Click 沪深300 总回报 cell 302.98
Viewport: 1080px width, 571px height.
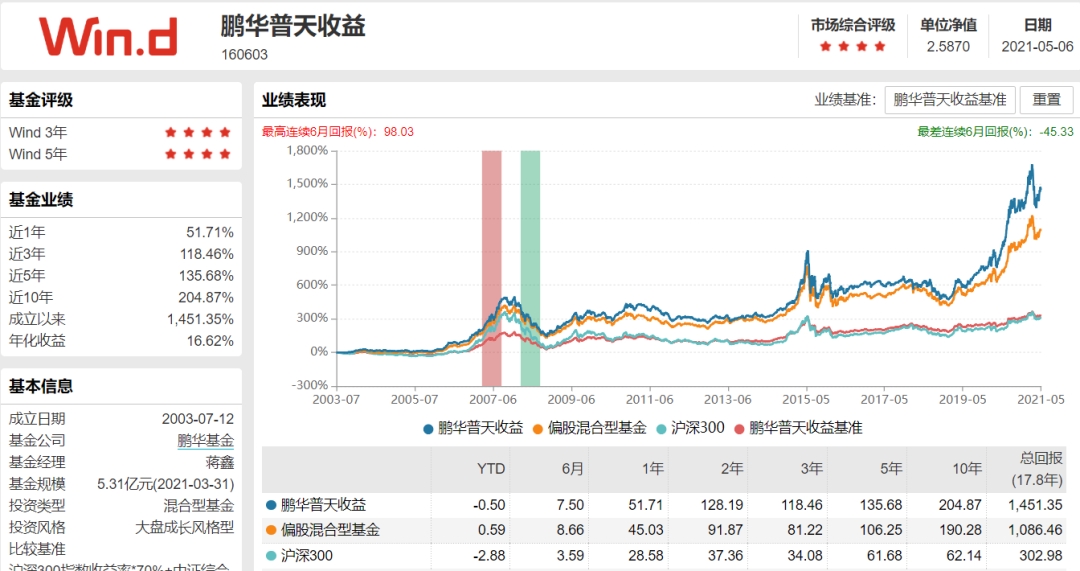click(1041, 556)
